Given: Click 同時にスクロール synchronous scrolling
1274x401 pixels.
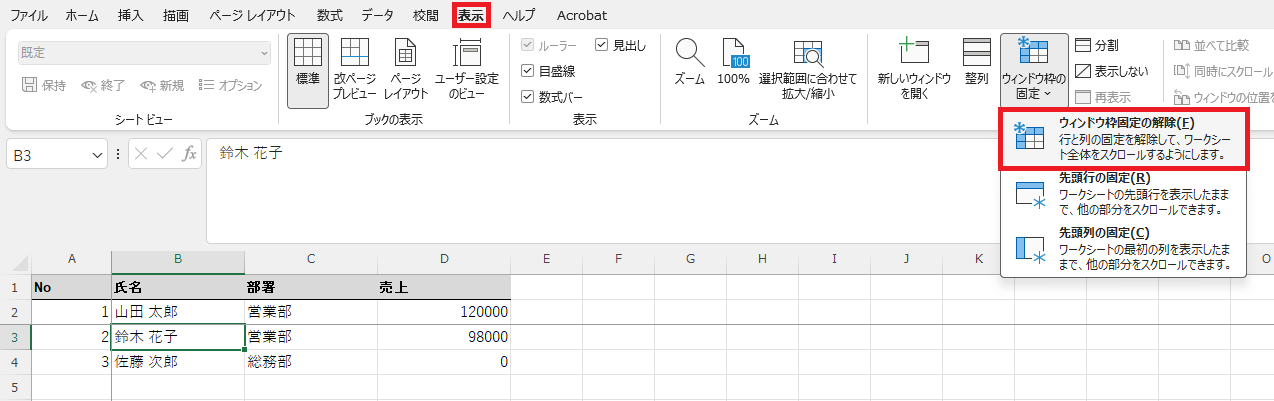Looking at the screenshot, I should coord(1223,71).
